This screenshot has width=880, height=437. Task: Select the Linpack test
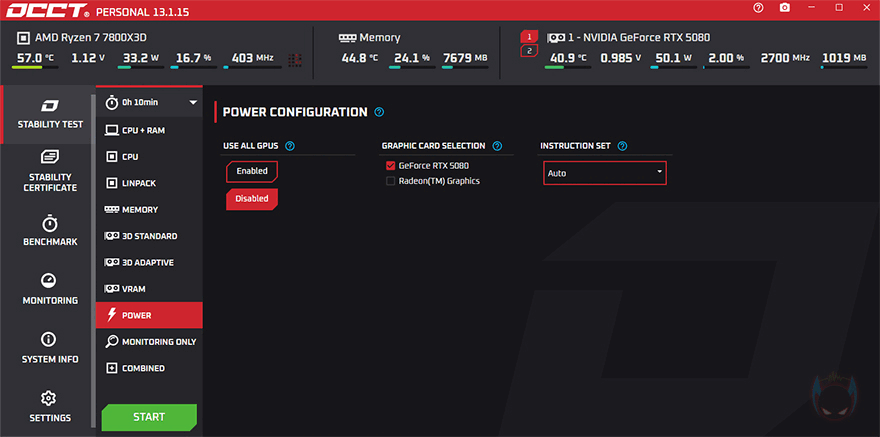[149, 183]
